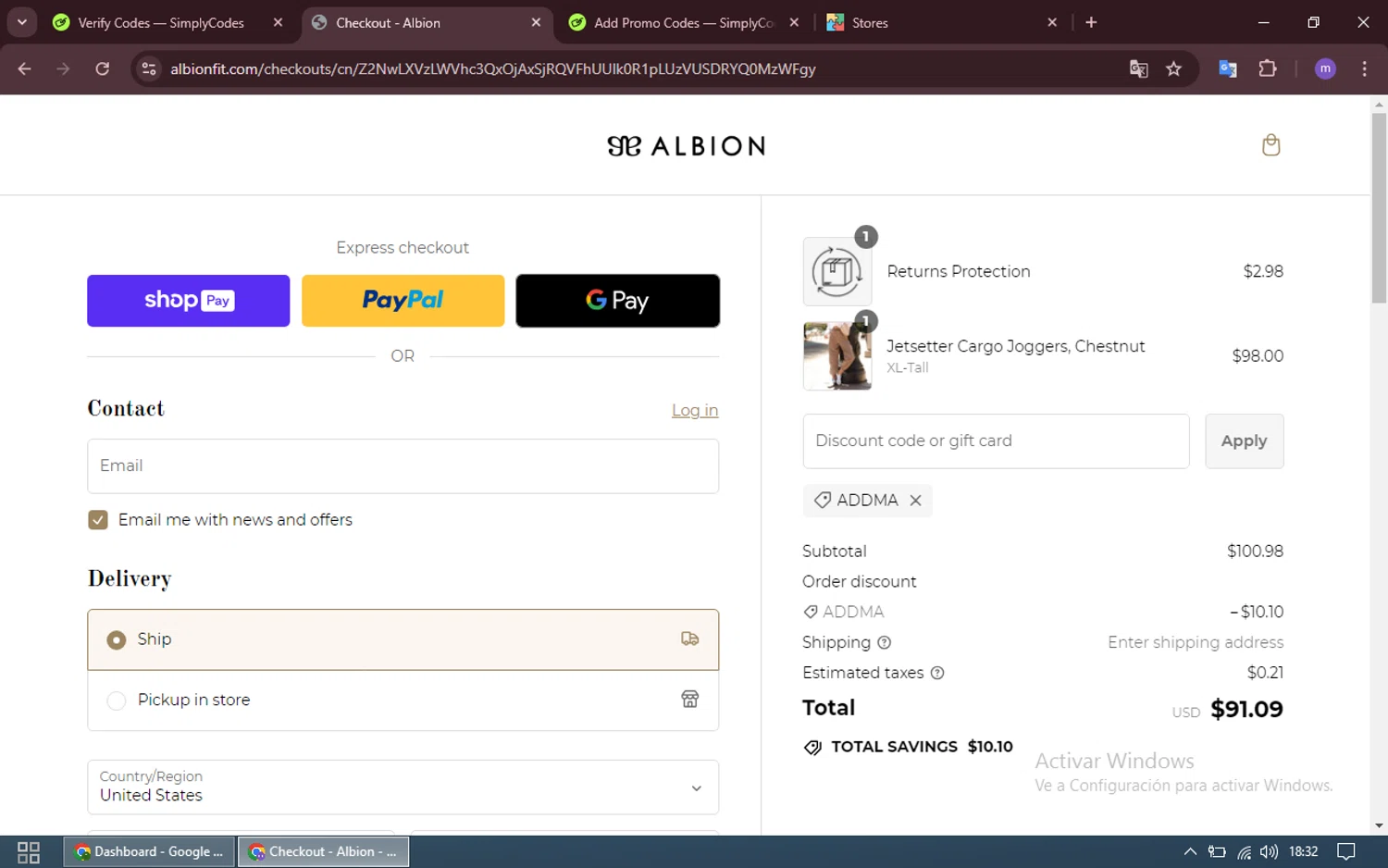Go back with browser back arrow

pyautogui.click(x=25, y=68)
